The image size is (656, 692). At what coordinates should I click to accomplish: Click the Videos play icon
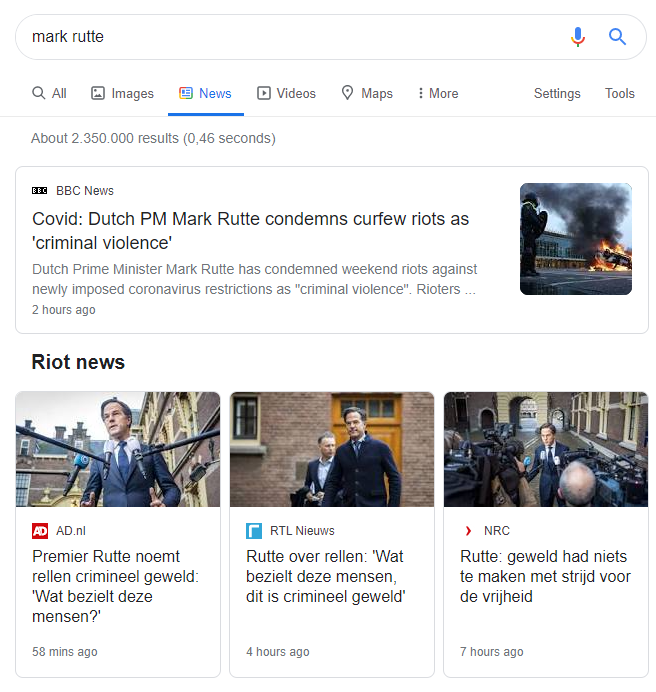(264, 93)
